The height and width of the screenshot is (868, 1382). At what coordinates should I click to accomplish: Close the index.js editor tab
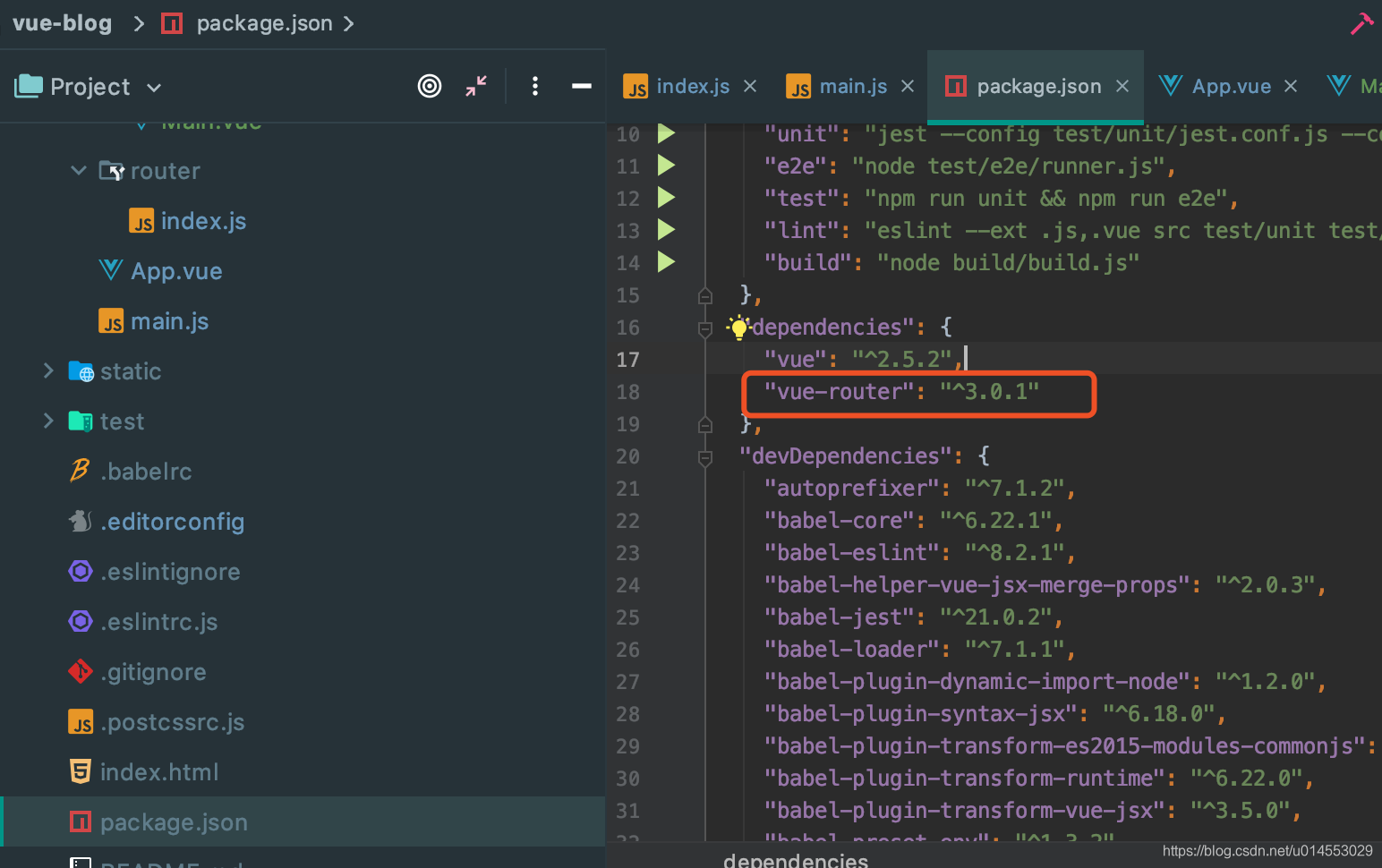pyautogui.click(x=750, y=86)
